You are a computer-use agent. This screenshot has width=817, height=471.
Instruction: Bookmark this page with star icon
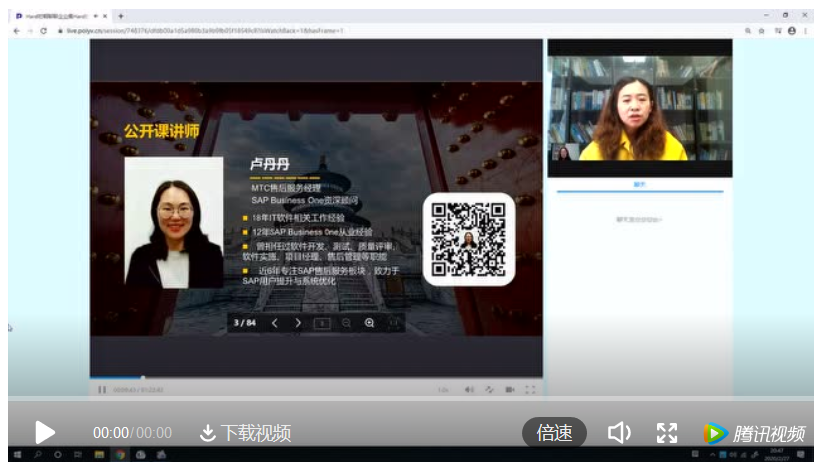coord(761,31)
